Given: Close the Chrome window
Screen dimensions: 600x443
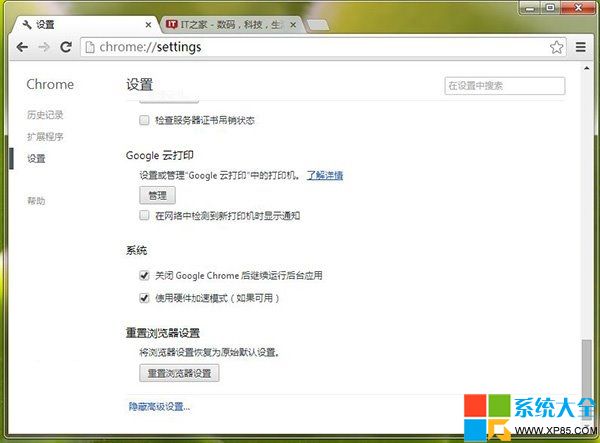Looking at the screenshot, I should (x=579, y=8).
